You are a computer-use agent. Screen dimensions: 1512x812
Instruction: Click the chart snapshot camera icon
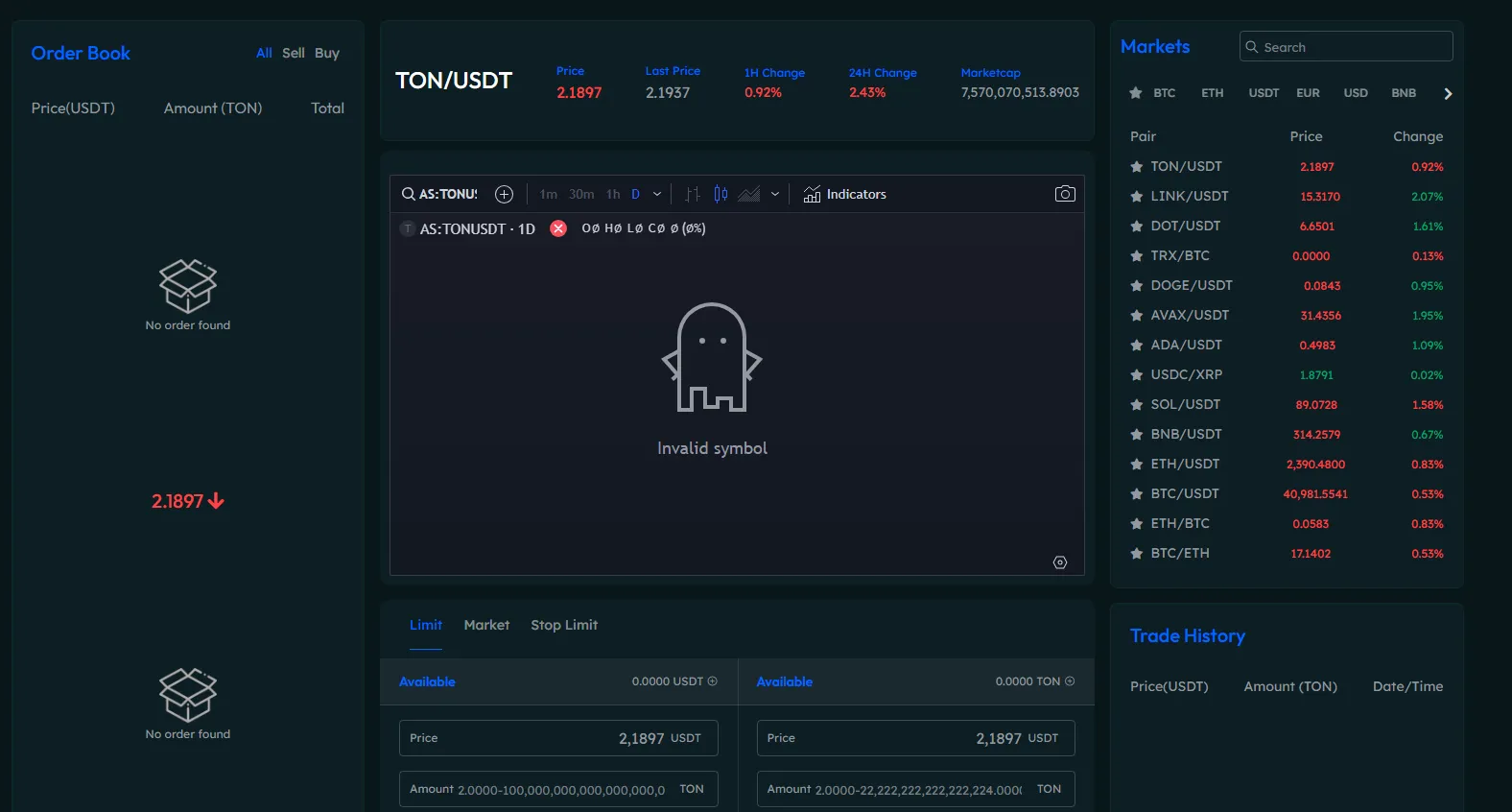click(x=1065, y=194)
